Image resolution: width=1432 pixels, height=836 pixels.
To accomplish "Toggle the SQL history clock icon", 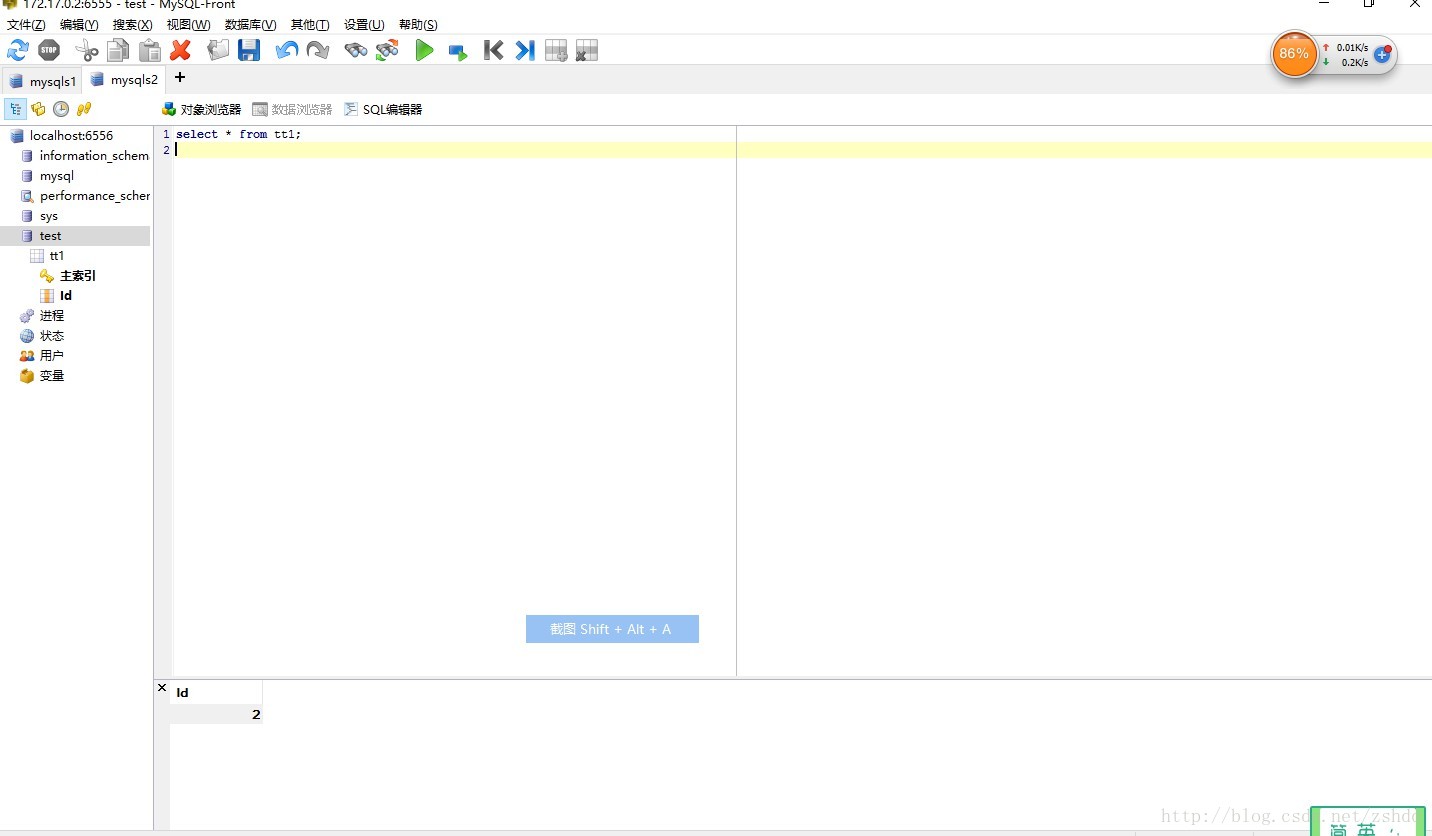I will click(x=61, y=109).
